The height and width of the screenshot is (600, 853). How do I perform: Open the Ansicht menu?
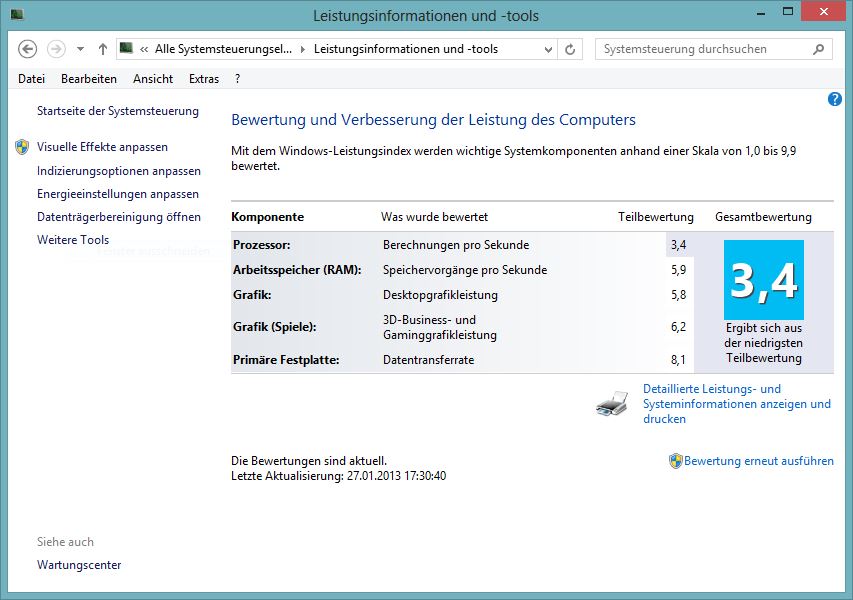point(153,79)
